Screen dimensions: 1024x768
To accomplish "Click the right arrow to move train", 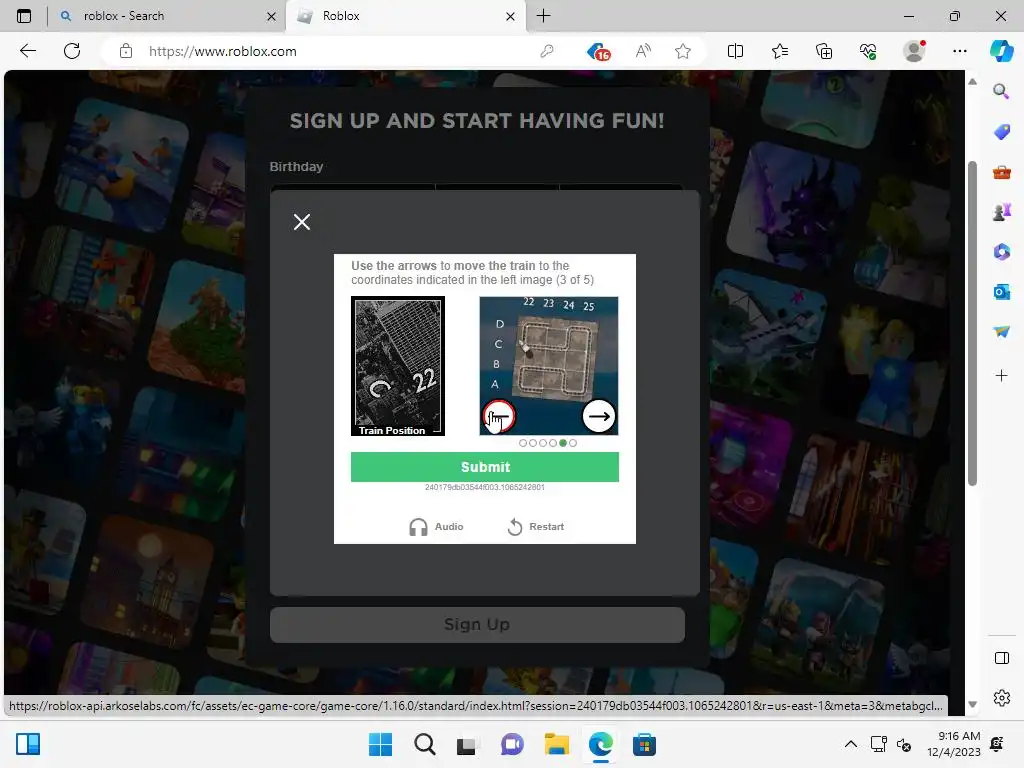I will [x=598, y=416].
